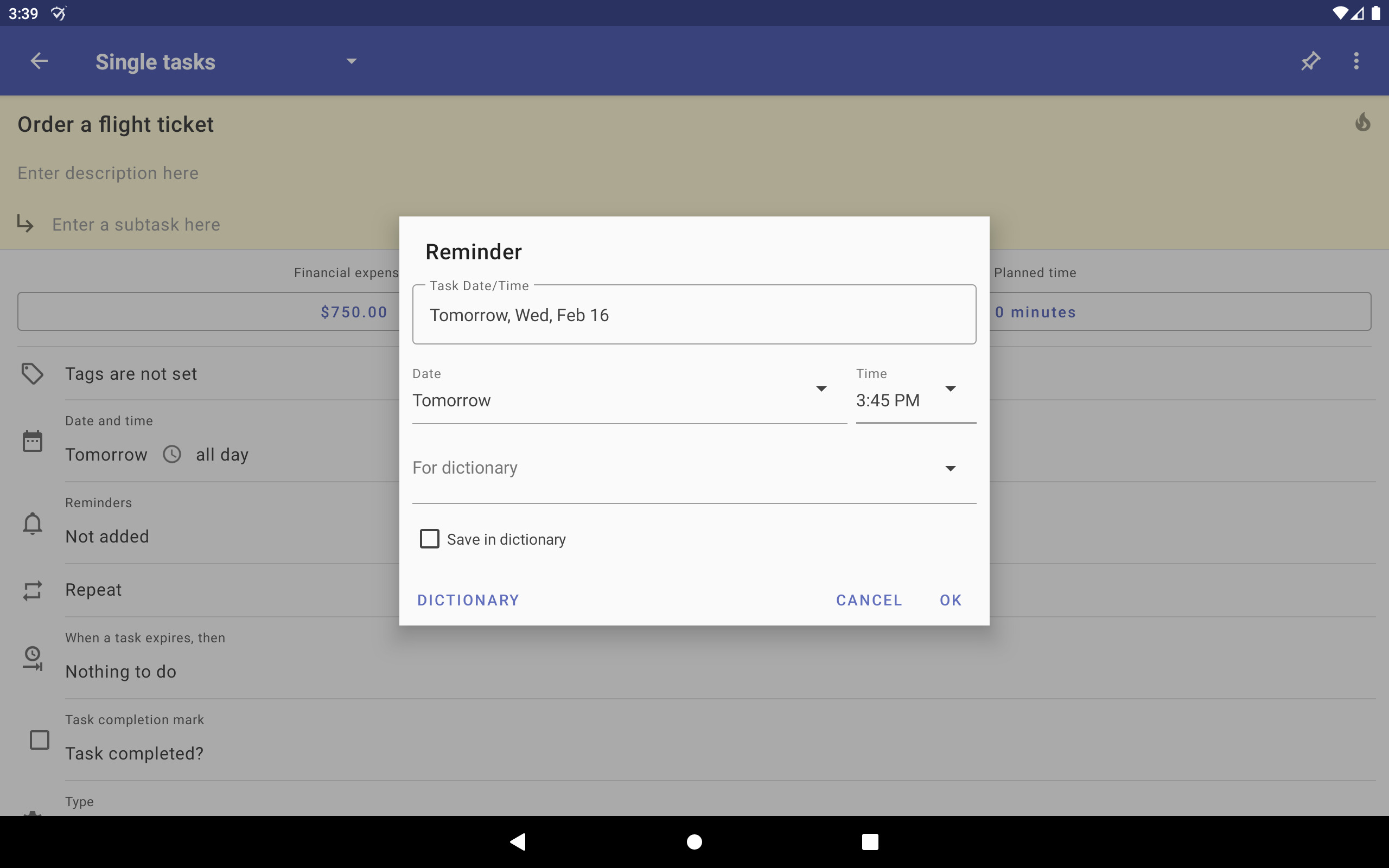Tap the calendar icon for date and time
1389x868 pixels.
(32, 441)
